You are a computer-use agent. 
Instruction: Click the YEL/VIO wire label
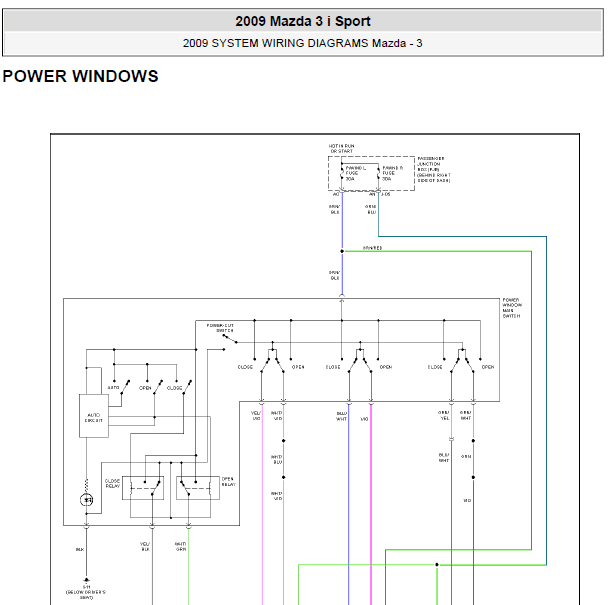point(256,416)
